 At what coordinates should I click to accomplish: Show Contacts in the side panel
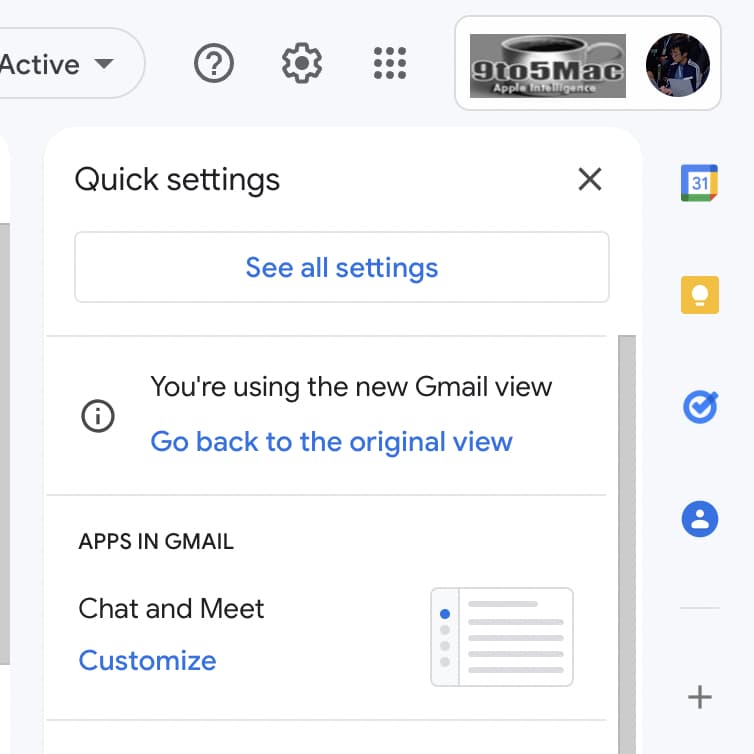(699, 519)
